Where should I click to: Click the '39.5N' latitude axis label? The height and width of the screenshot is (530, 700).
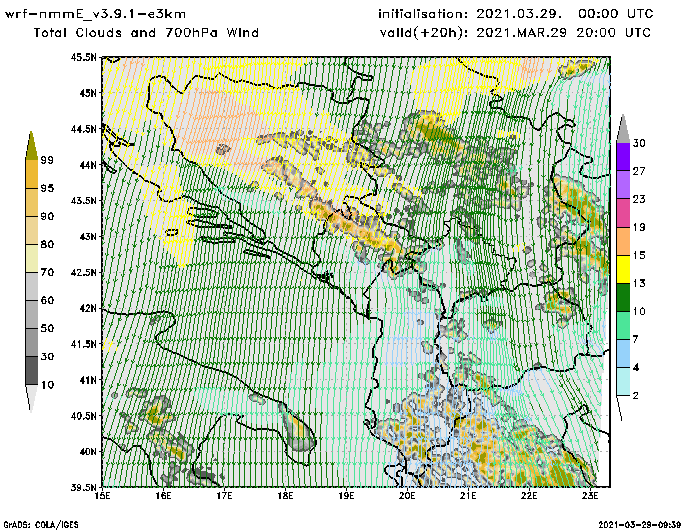pyautogui.click(x=83, y=488)
